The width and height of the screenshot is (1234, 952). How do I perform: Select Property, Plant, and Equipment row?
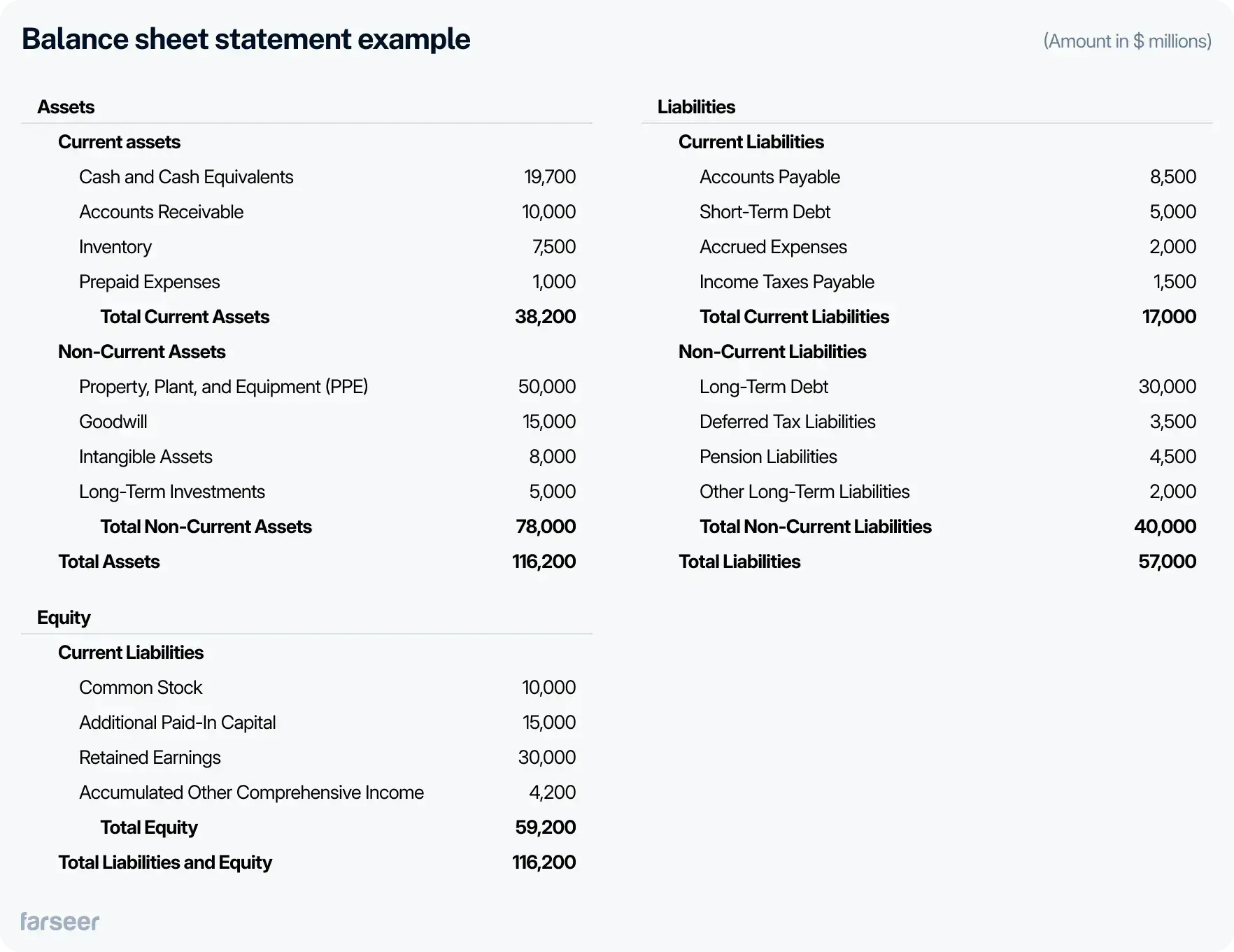point(223,386)
